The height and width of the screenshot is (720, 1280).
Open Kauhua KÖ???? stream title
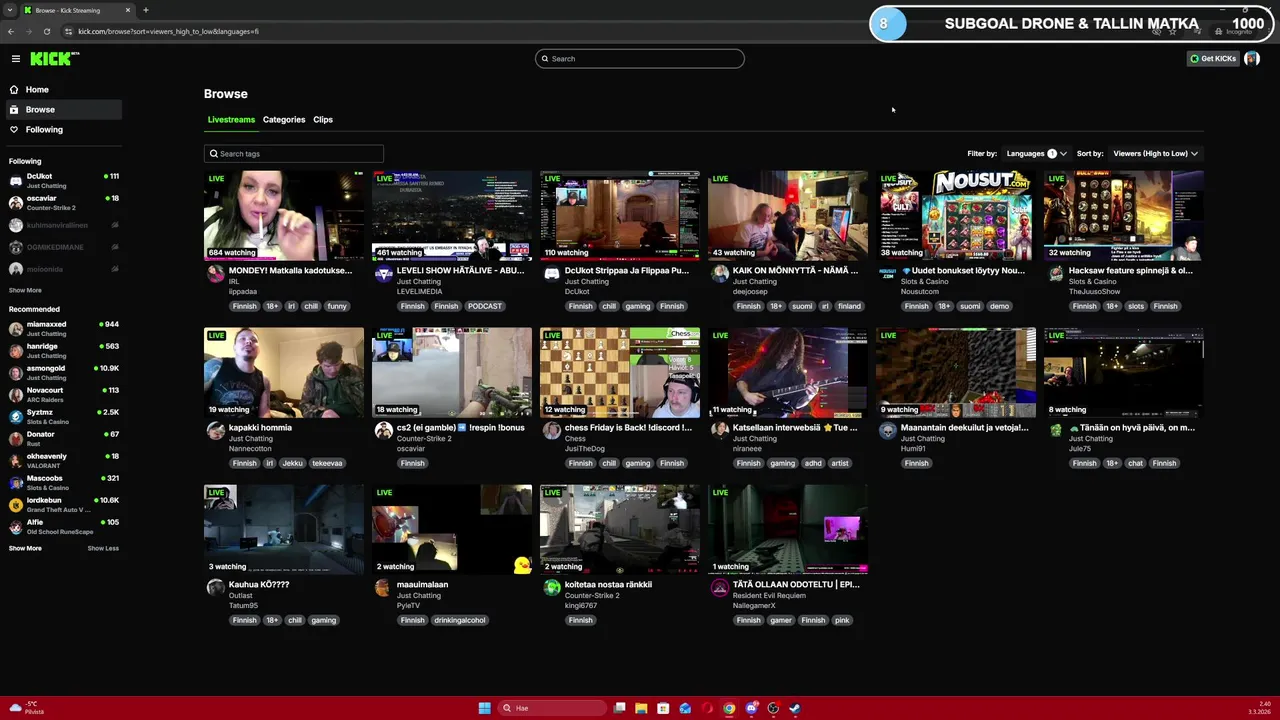[x=259, y=584]
